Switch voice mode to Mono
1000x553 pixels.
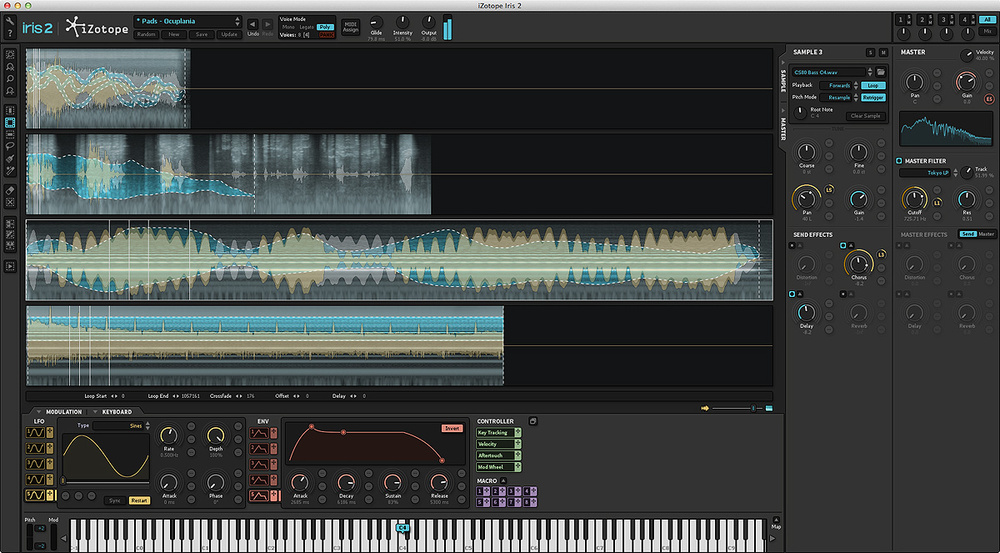(289, 27)
